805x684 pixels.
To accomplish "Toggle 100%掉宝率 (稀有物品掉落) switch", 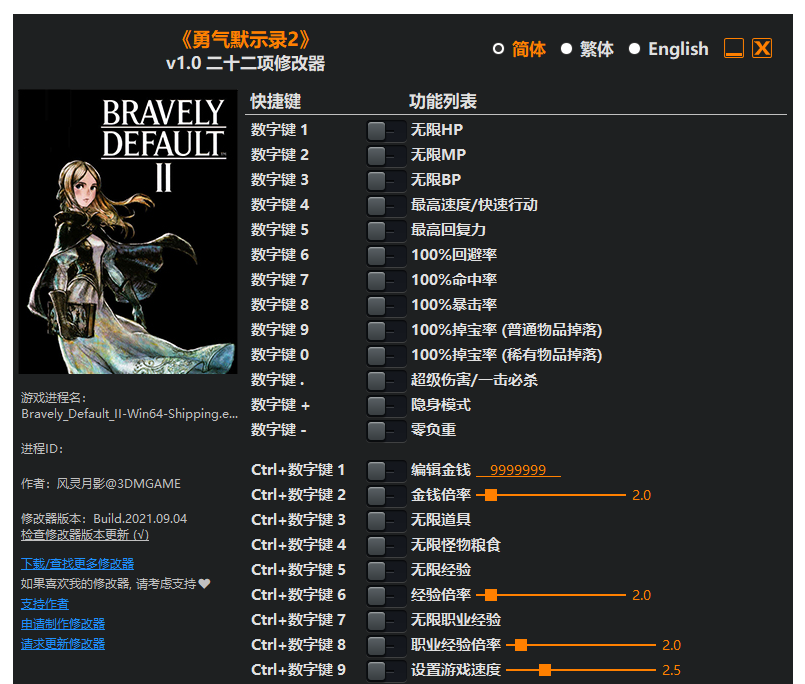I will tap(386, 355).
